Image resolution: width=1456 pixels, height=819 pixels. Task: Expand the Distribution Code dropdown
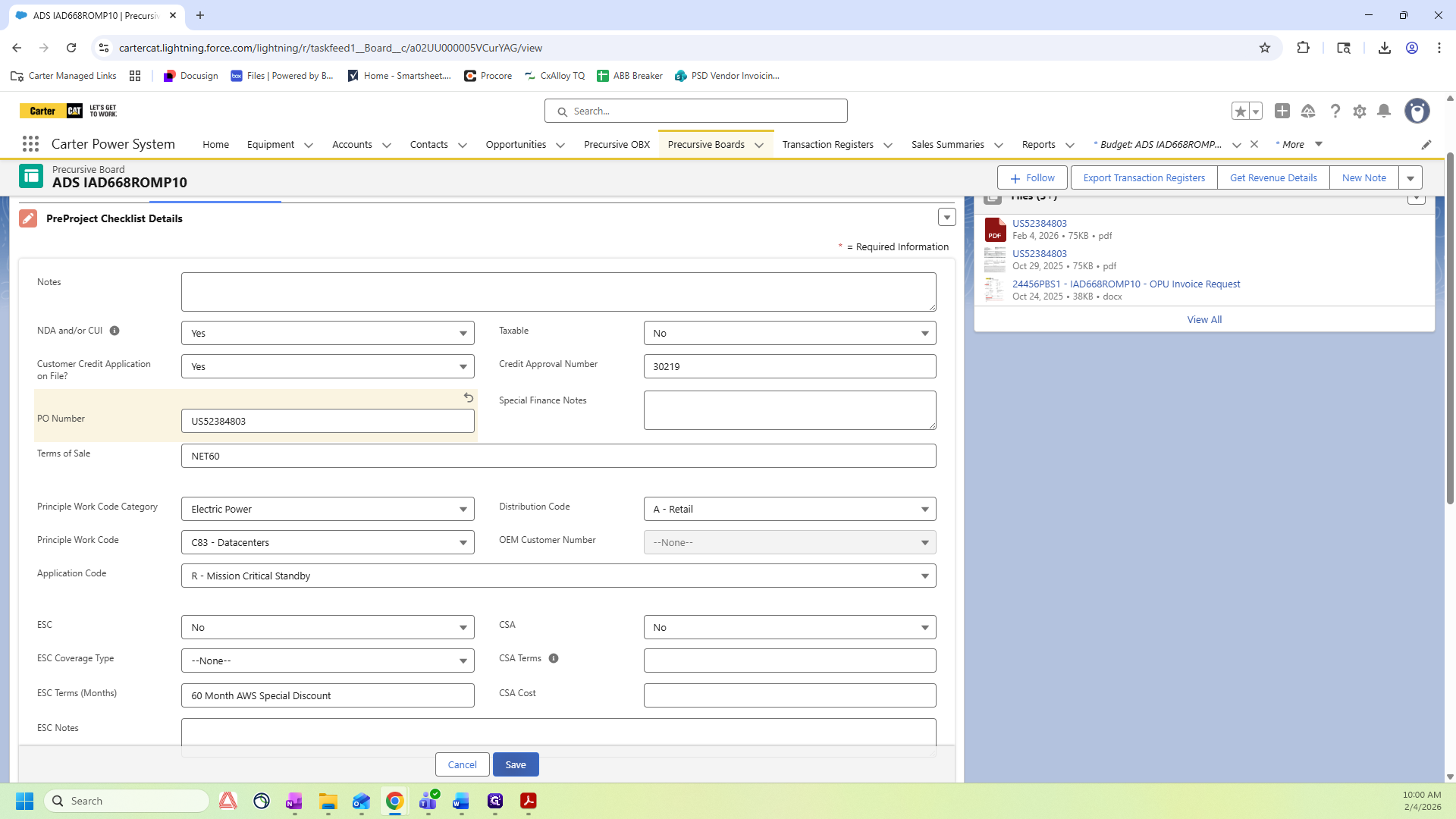pyautogui.click(x=789, y=509)
